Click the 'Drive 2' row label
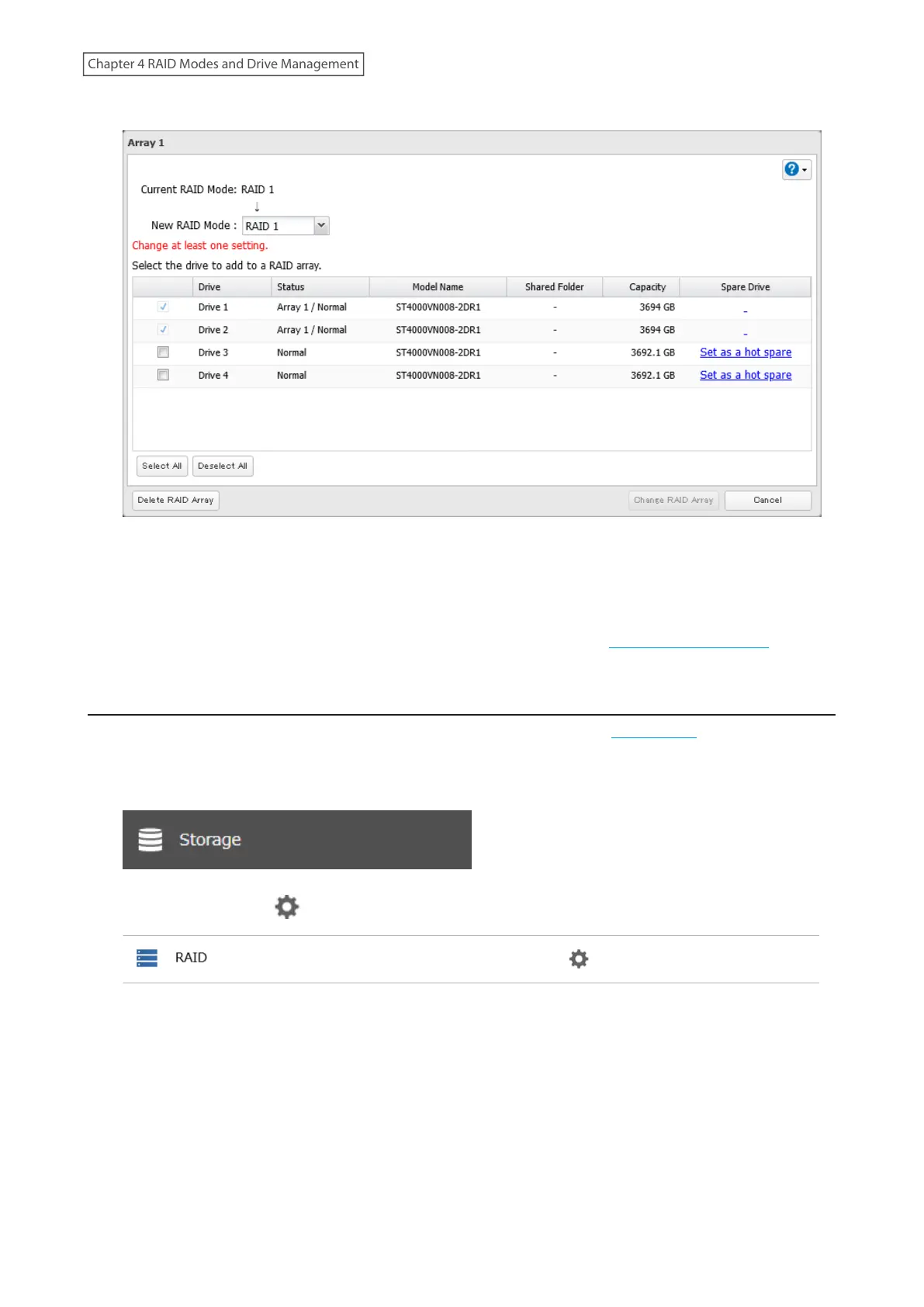The image size is (924, 1307). 213,330
